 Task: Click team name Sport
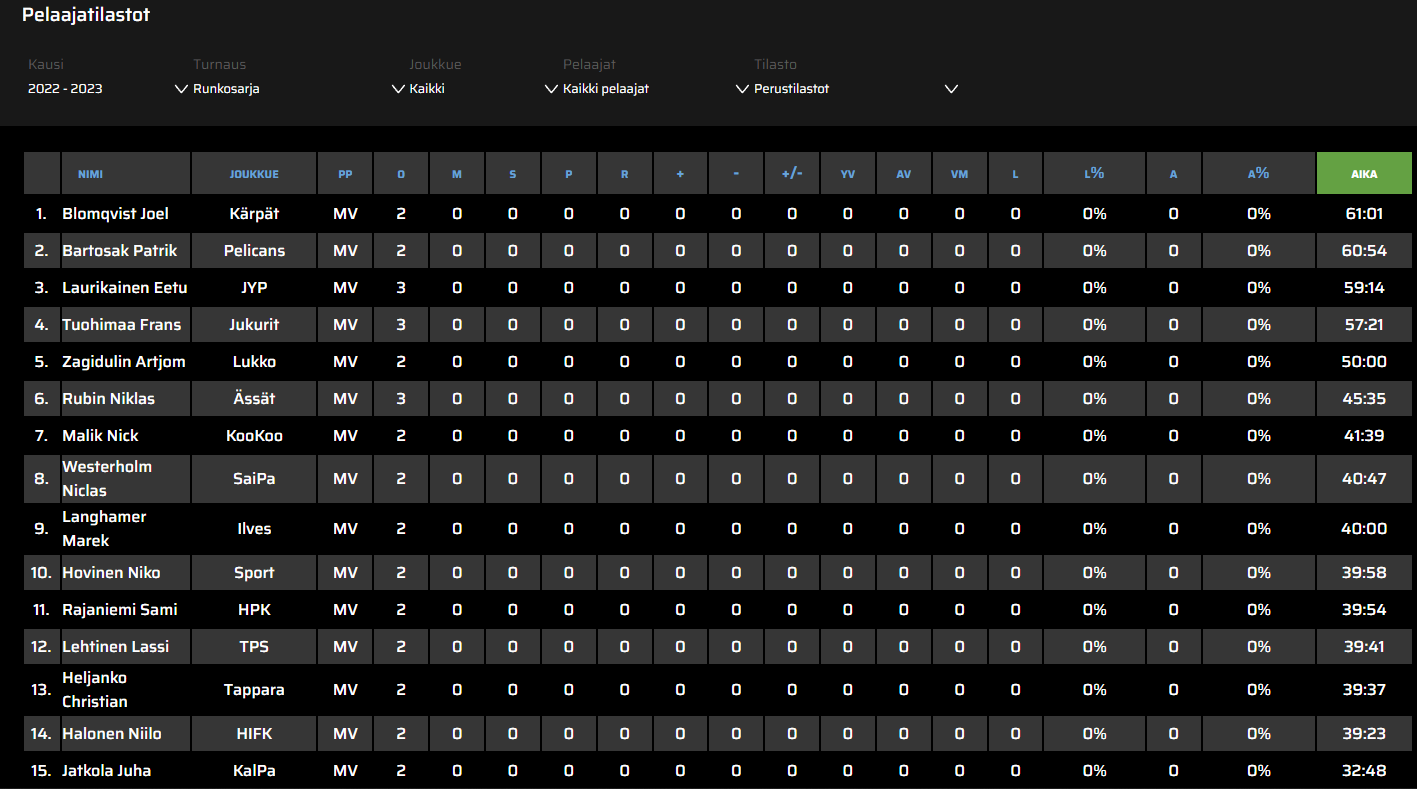[x=254, y=573]
